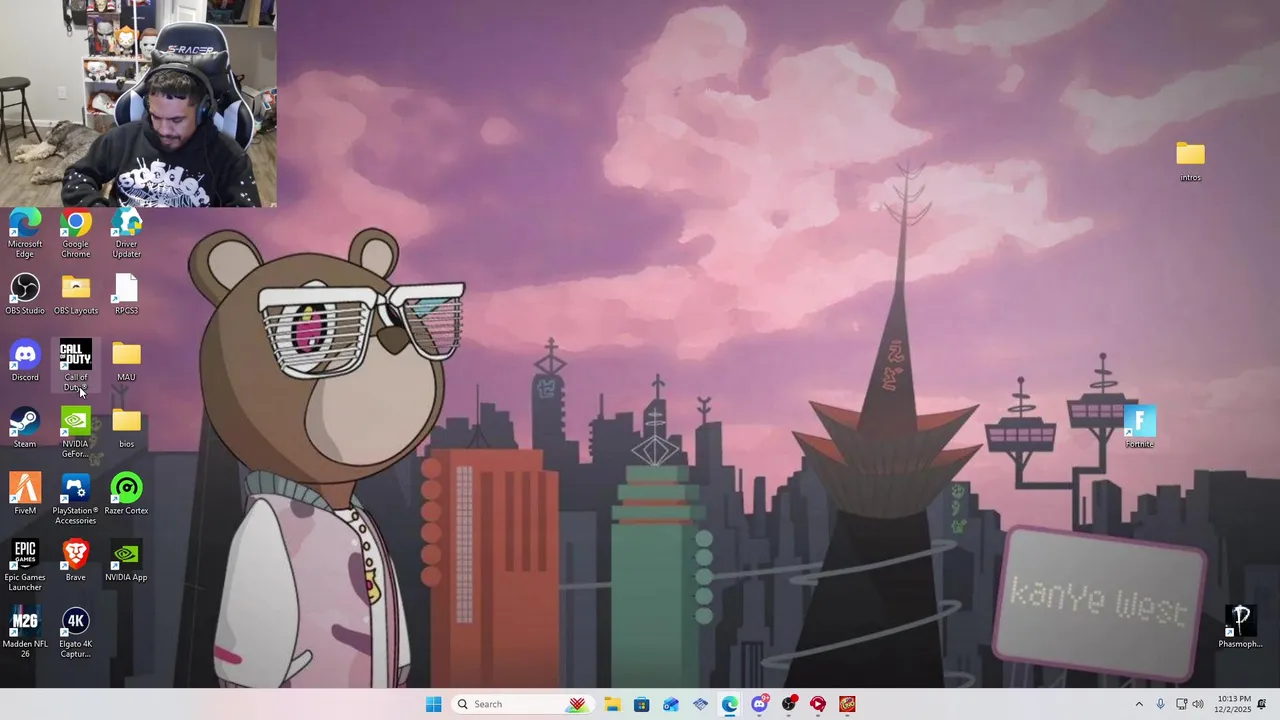Open the MAU folder
The width and height of the screenshot is (1280, 720).
coord(126,362)
